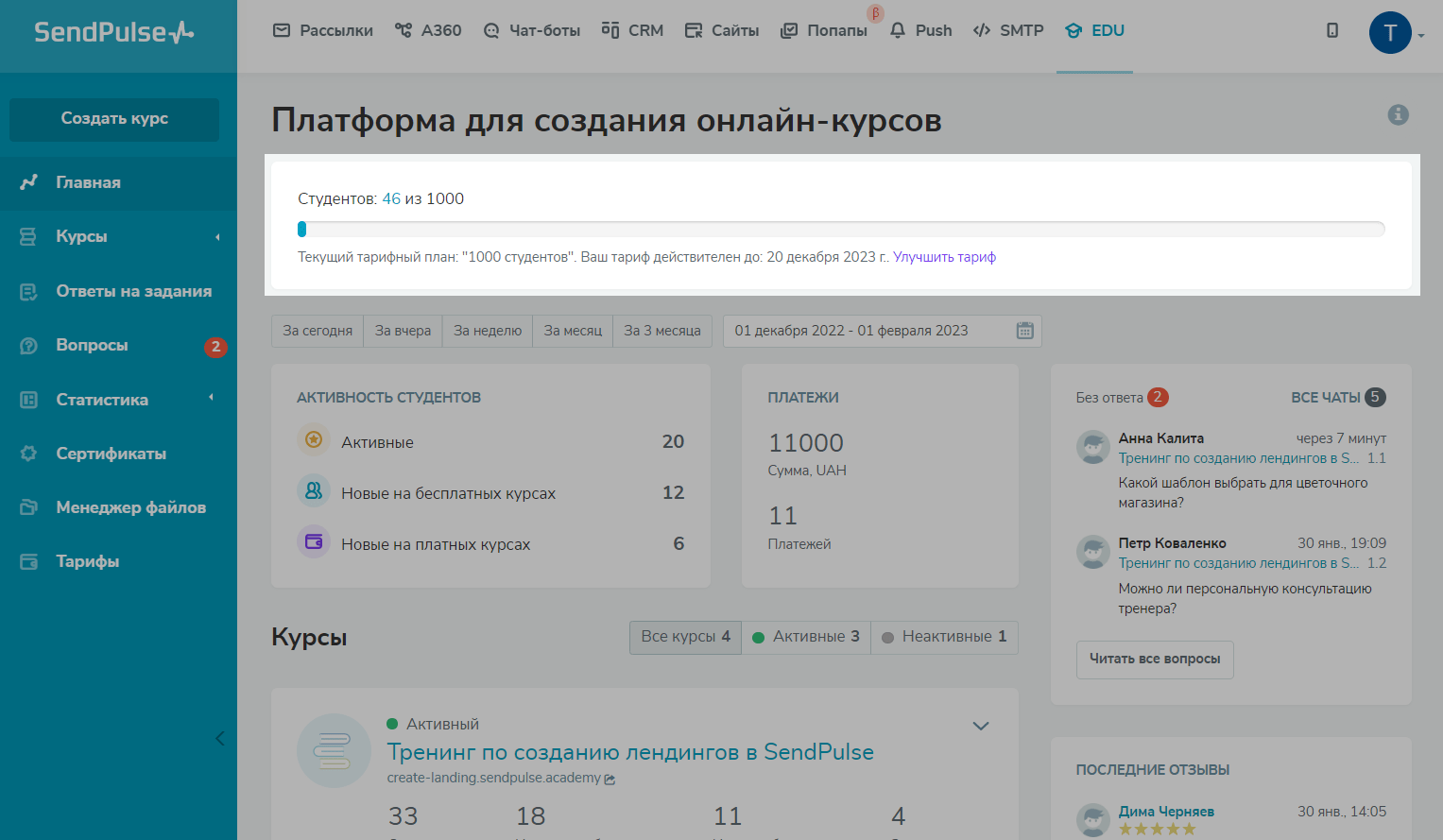Expand the course card chevron
This screenshot has width=1443, height=840.
[x=981, y=726]
